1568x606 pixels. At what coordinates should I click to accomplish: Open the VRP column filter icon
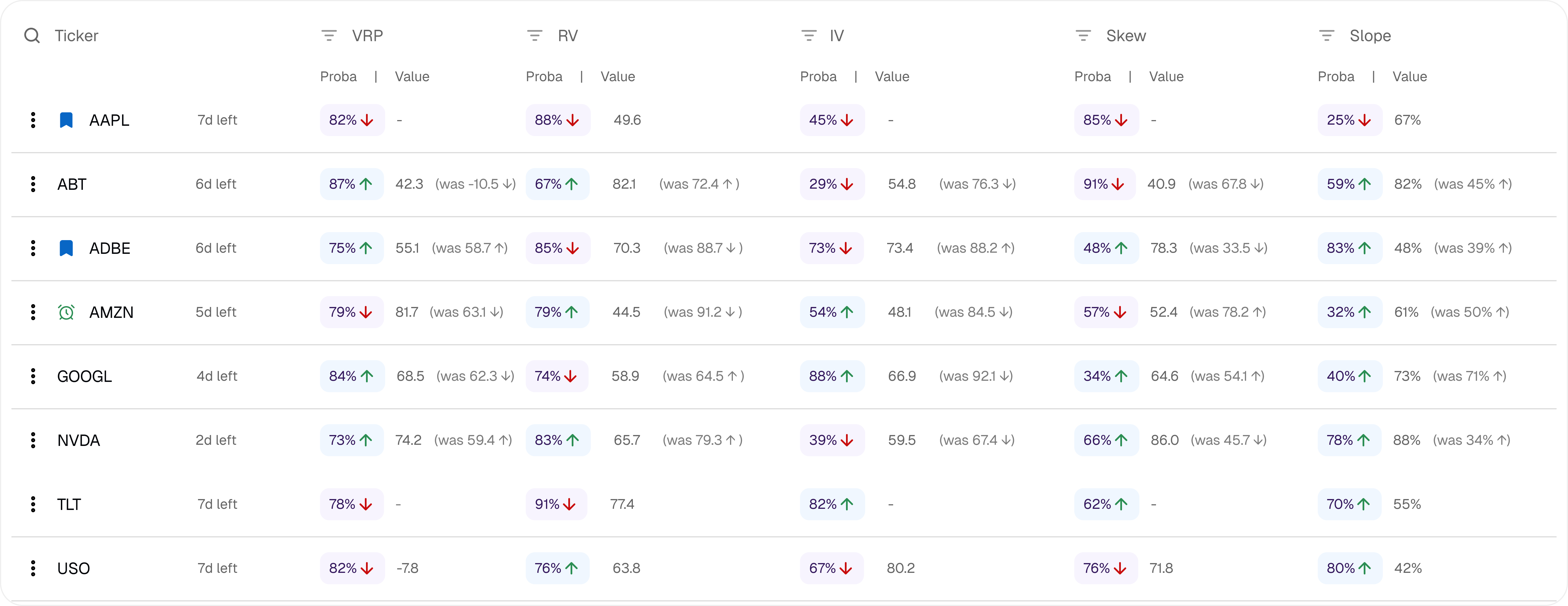[x=329, y=36]
